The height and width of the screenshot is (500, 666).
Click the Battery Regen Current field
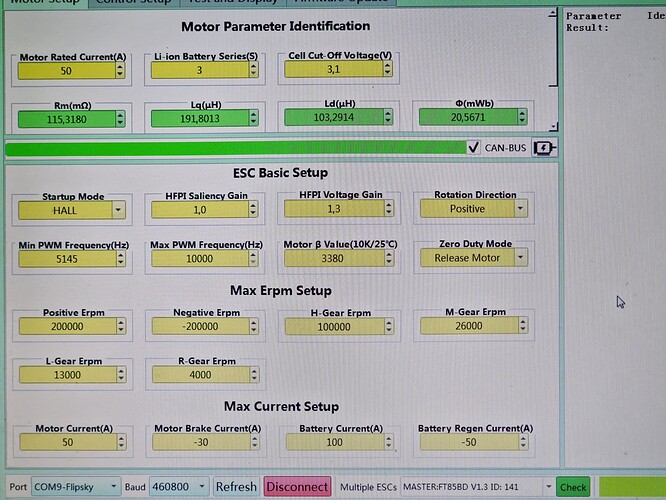coord(469,442)
